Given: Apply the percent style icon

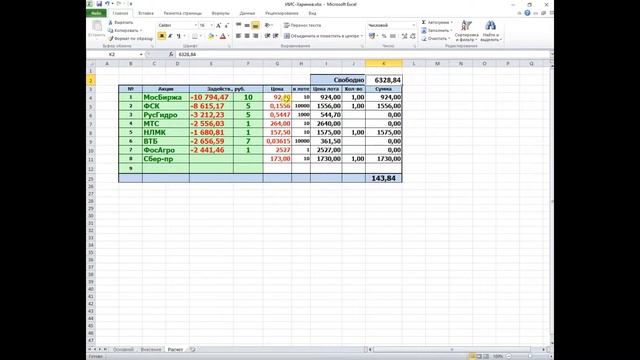Looking at the screenshot, I should (x=384, y=36).
